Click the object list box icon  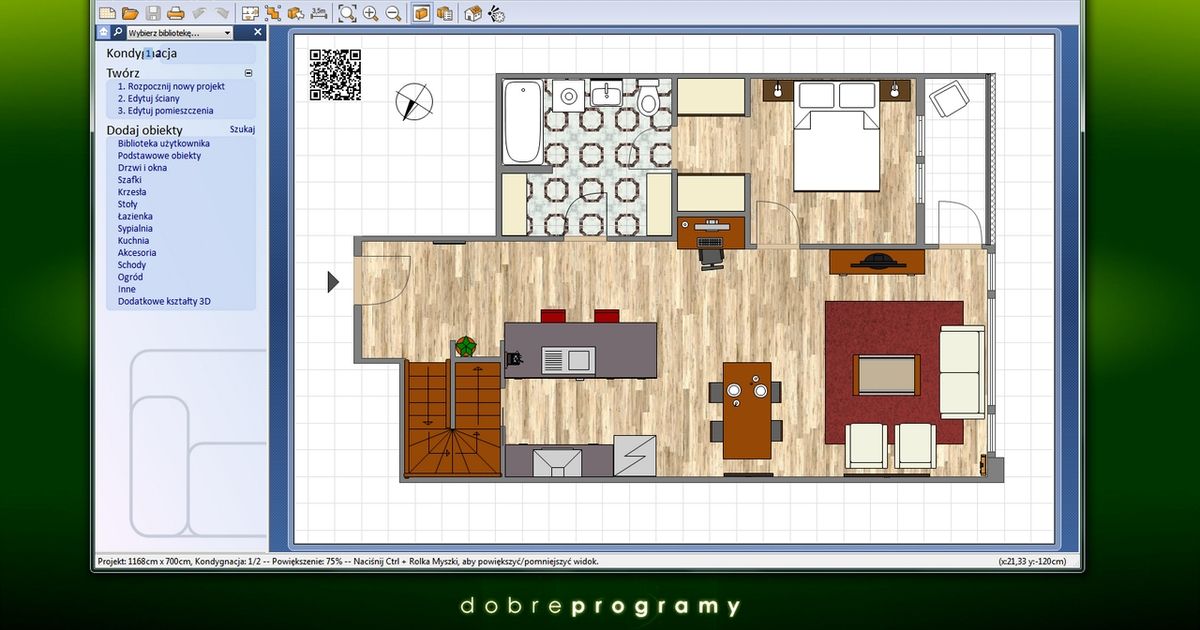444,13
